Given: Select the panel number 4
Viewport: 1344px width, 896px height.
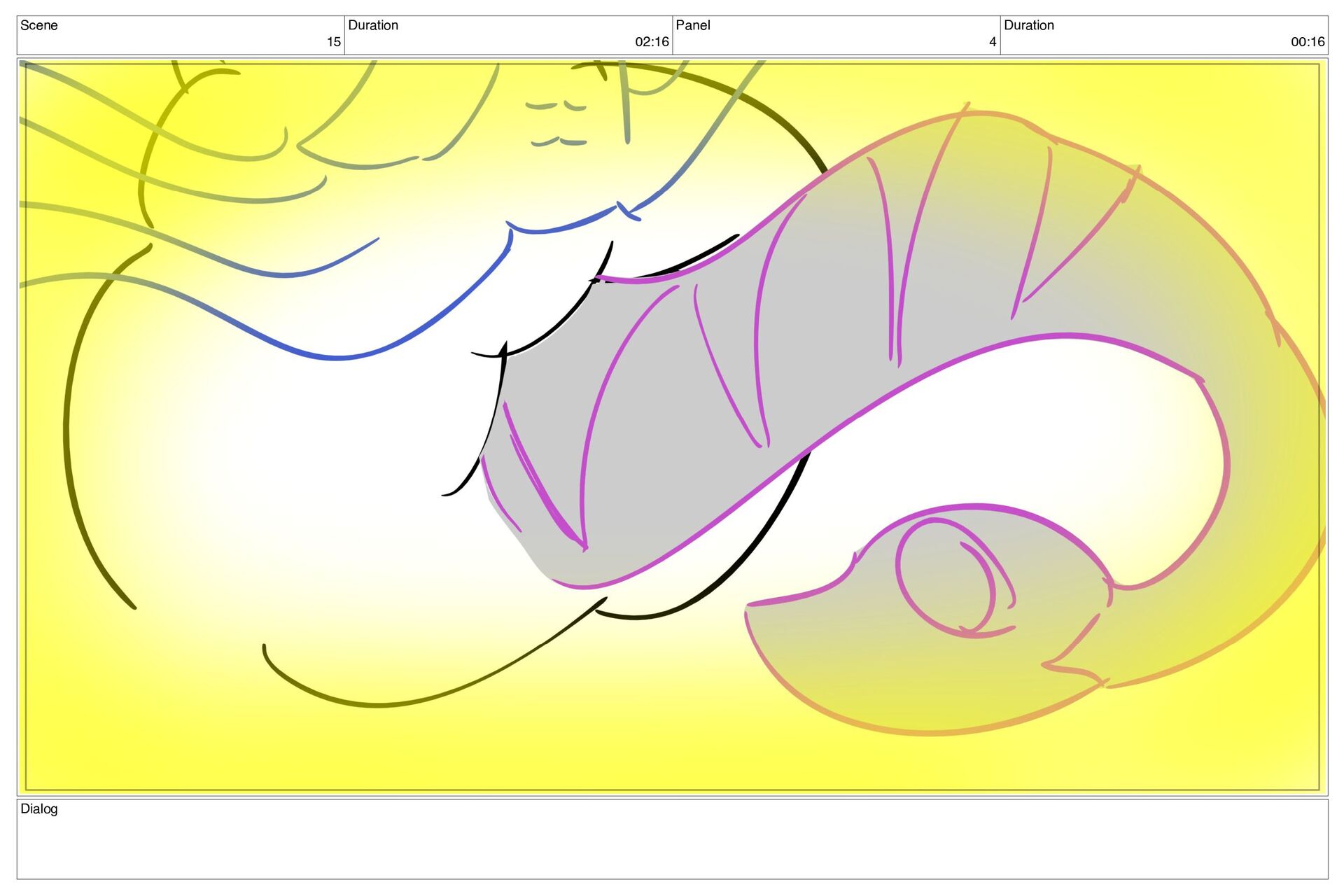Looking at the screenshot, I should tap(993, 42).
